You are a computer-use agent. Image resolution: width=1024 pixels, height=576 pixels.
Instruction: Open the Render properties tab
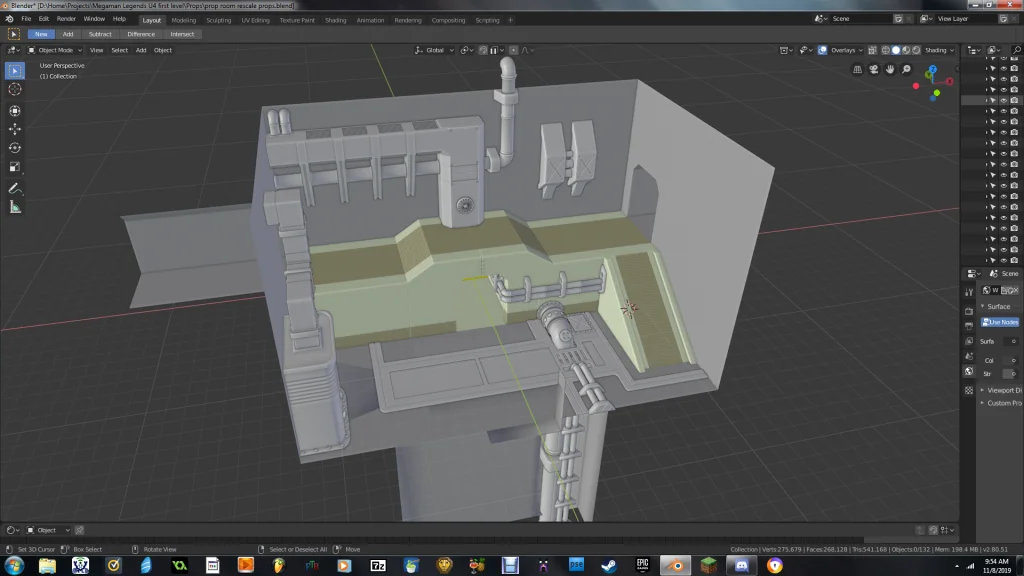point(969,311)
